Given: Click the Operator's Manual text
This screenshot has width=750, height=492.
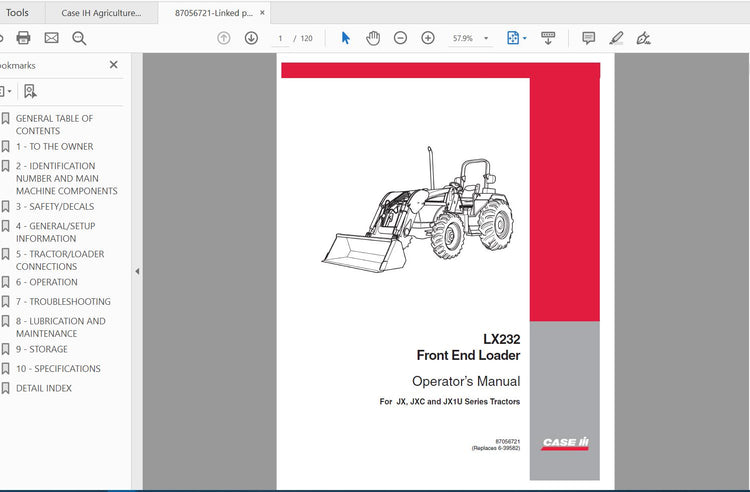Looking at the screenshot, I should click(x=466, y=381).
